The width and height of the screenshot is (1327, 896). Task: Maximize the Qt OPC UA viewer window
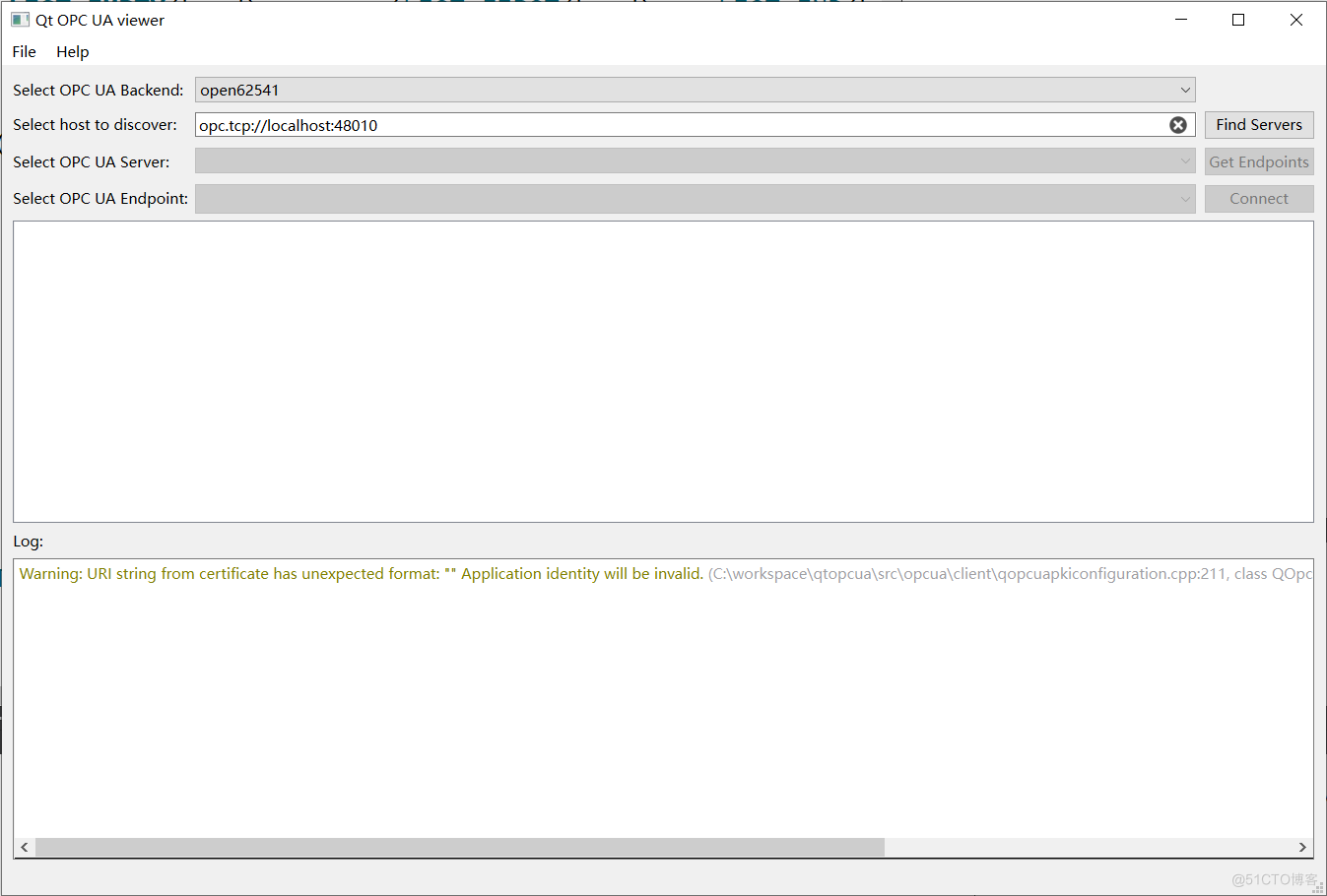(x=1238, y=20)
